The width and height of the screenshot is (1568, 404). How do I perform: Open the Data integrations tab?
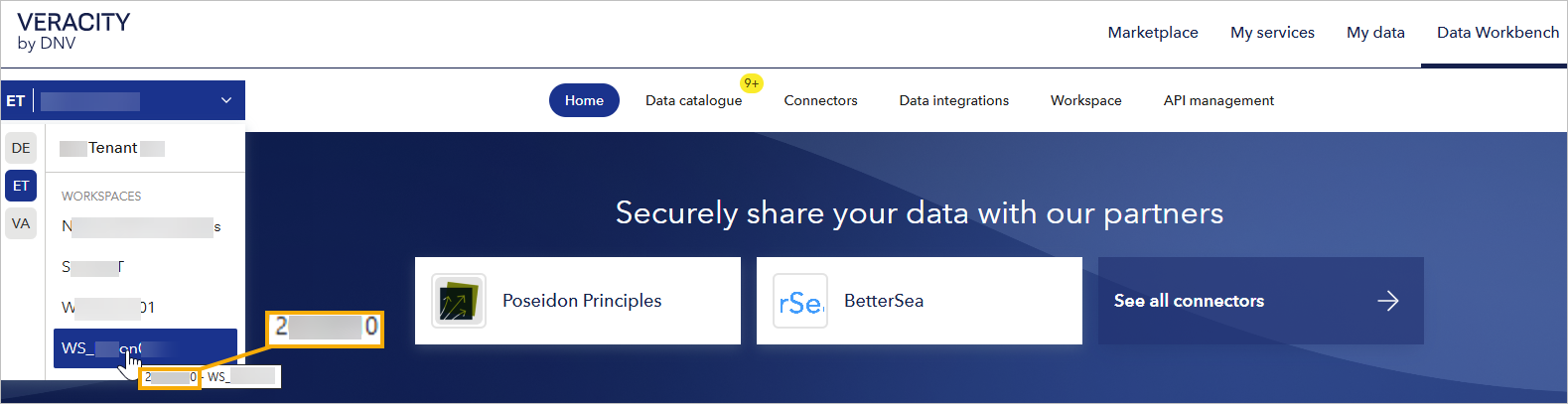click(x=953, y=100)
